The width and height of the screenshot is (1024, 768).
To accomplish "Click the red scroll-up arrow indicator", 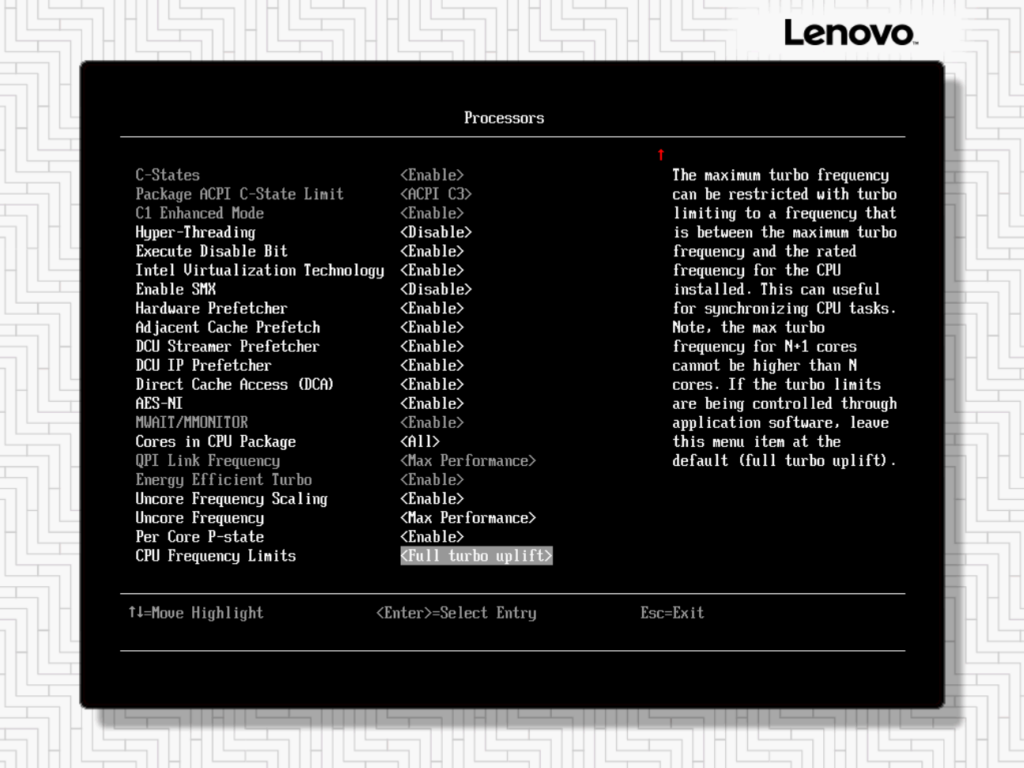I will [x=660, y=154].
